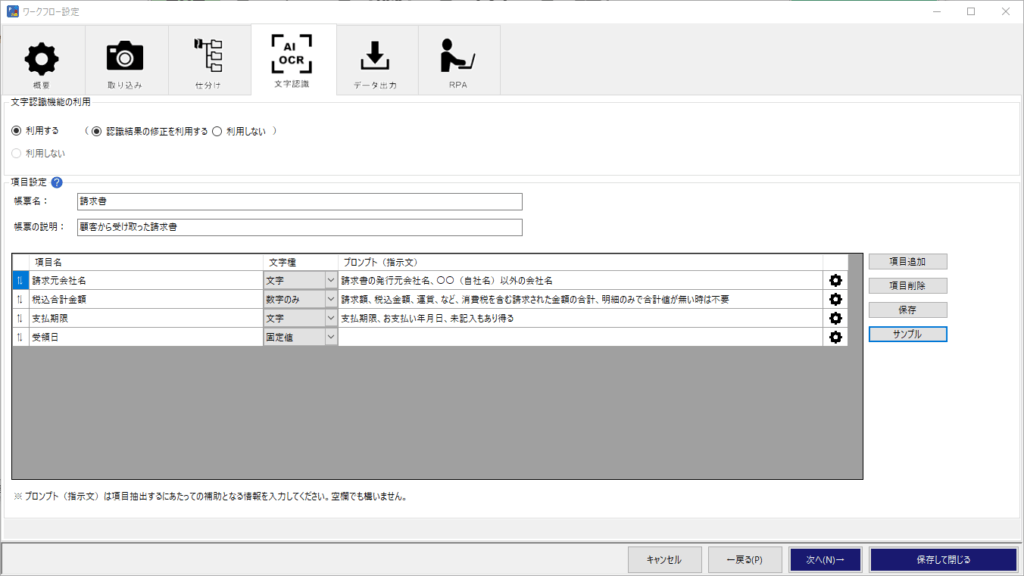Viewport: 1024px width, 576px height.
Task: Open gear settings for 請求元会社名 row
Action: coord(835,280)
